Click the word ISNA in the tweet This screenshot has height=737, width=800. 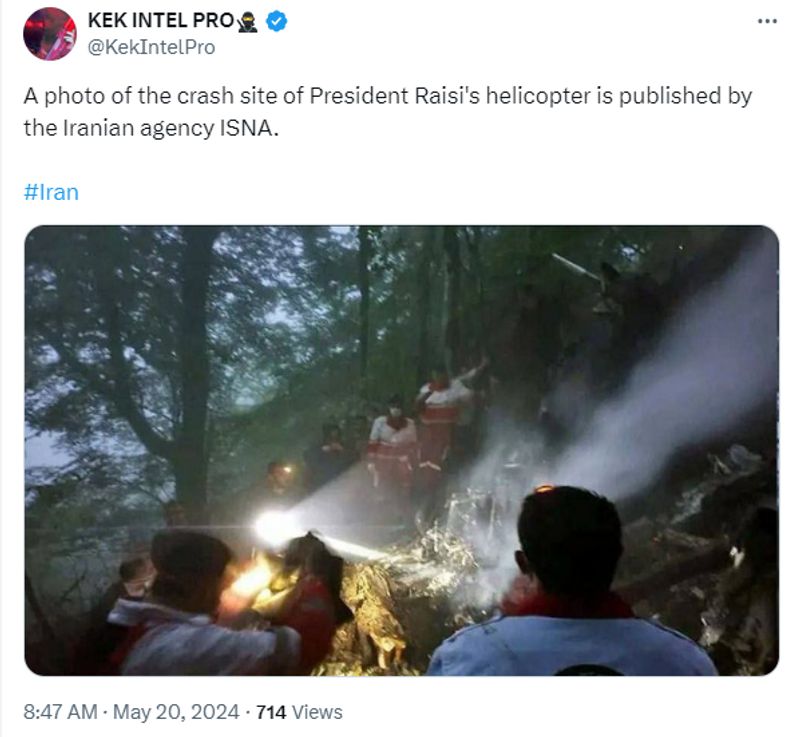pos(246,128)
